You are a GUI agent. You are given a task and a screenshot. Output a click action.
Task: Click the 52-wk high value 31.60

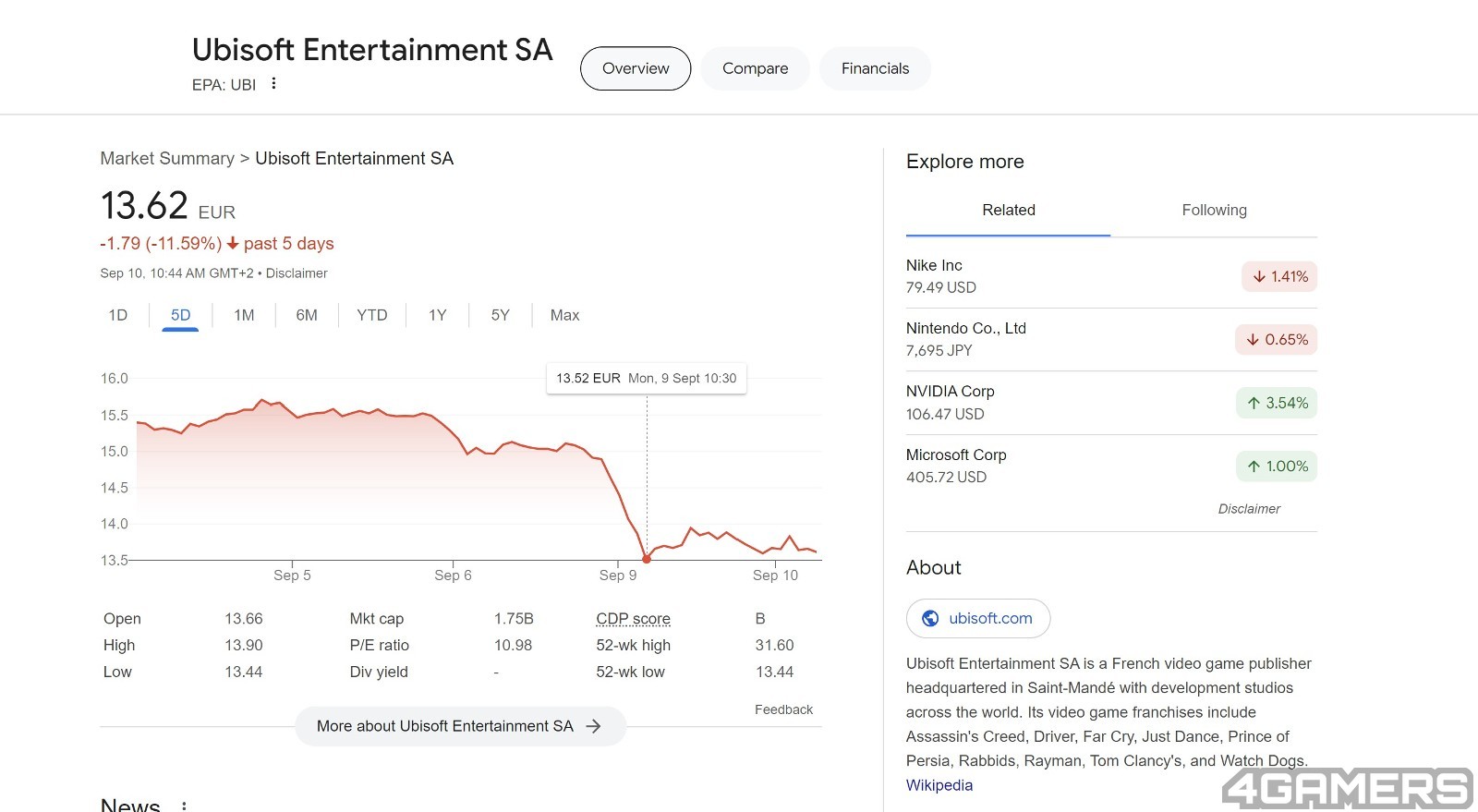click(x=774, y=646)
